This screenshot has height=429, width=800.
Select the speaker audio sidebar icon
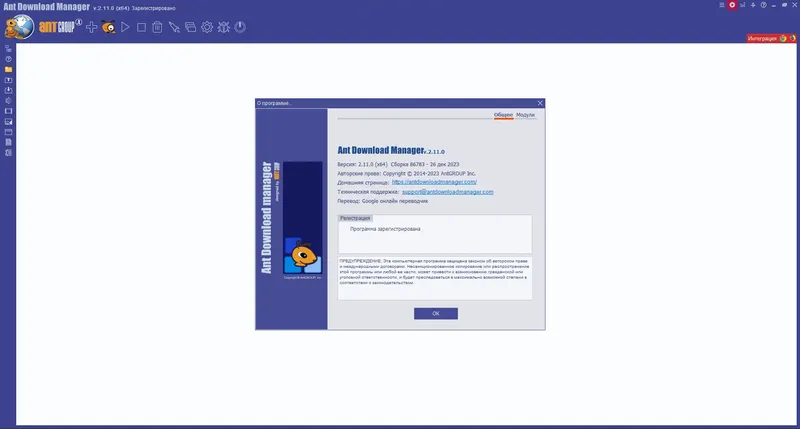click(8, 100)
